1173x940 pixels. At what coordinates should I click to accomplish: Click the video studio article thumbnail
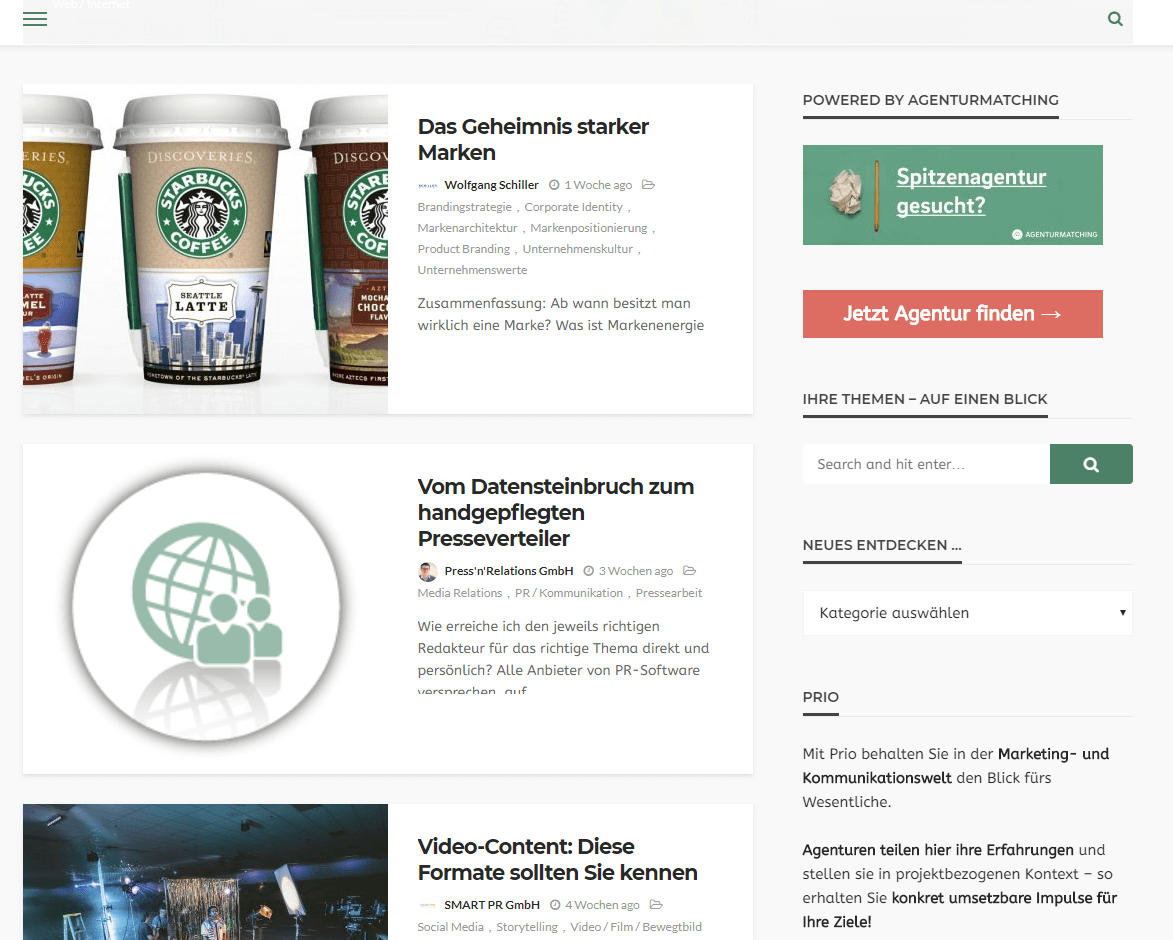pyautogui.click(x=206, y=872)
